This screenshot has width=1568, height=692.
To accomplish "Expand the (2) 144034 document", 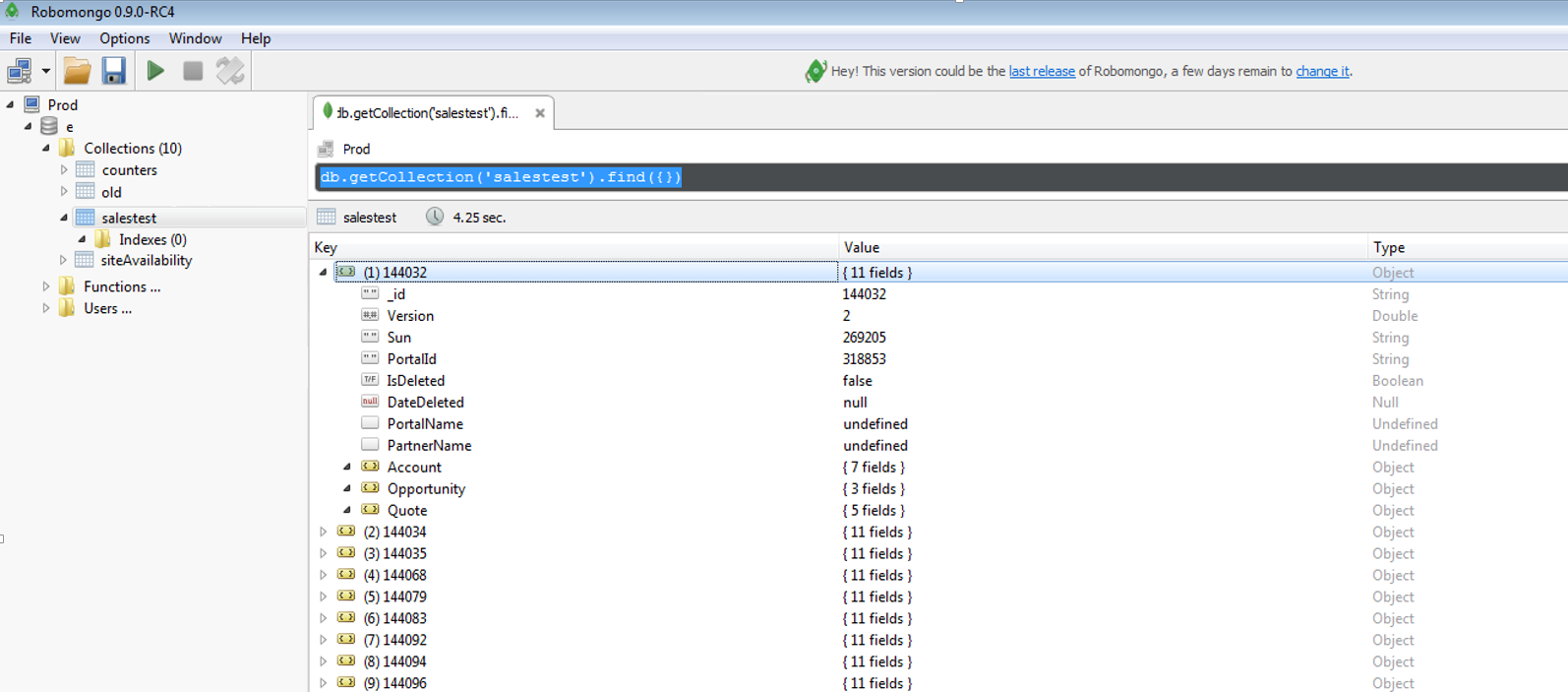I will (x=324, y=533).
